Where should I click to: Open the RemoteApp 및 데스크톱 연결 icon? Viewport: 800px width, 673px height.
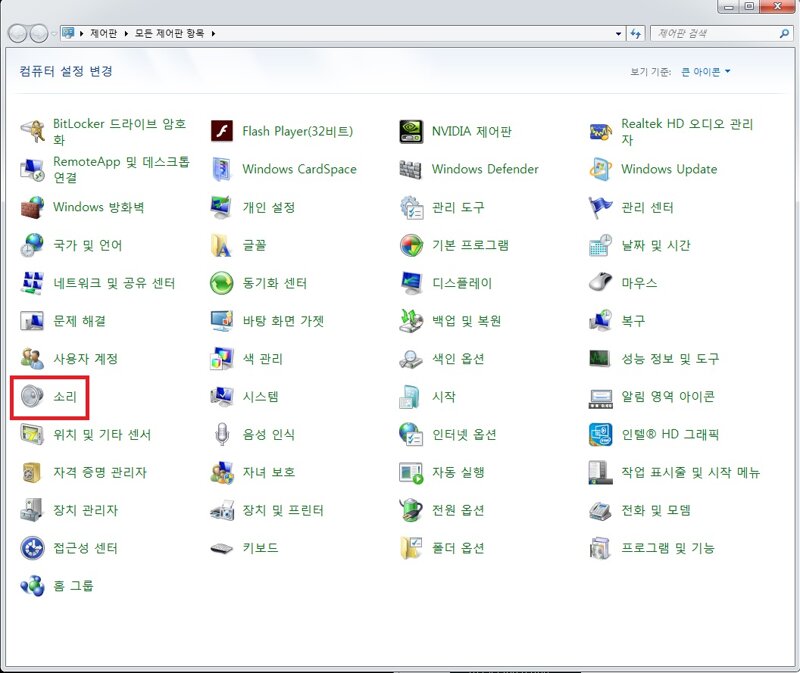coord(32,169)
